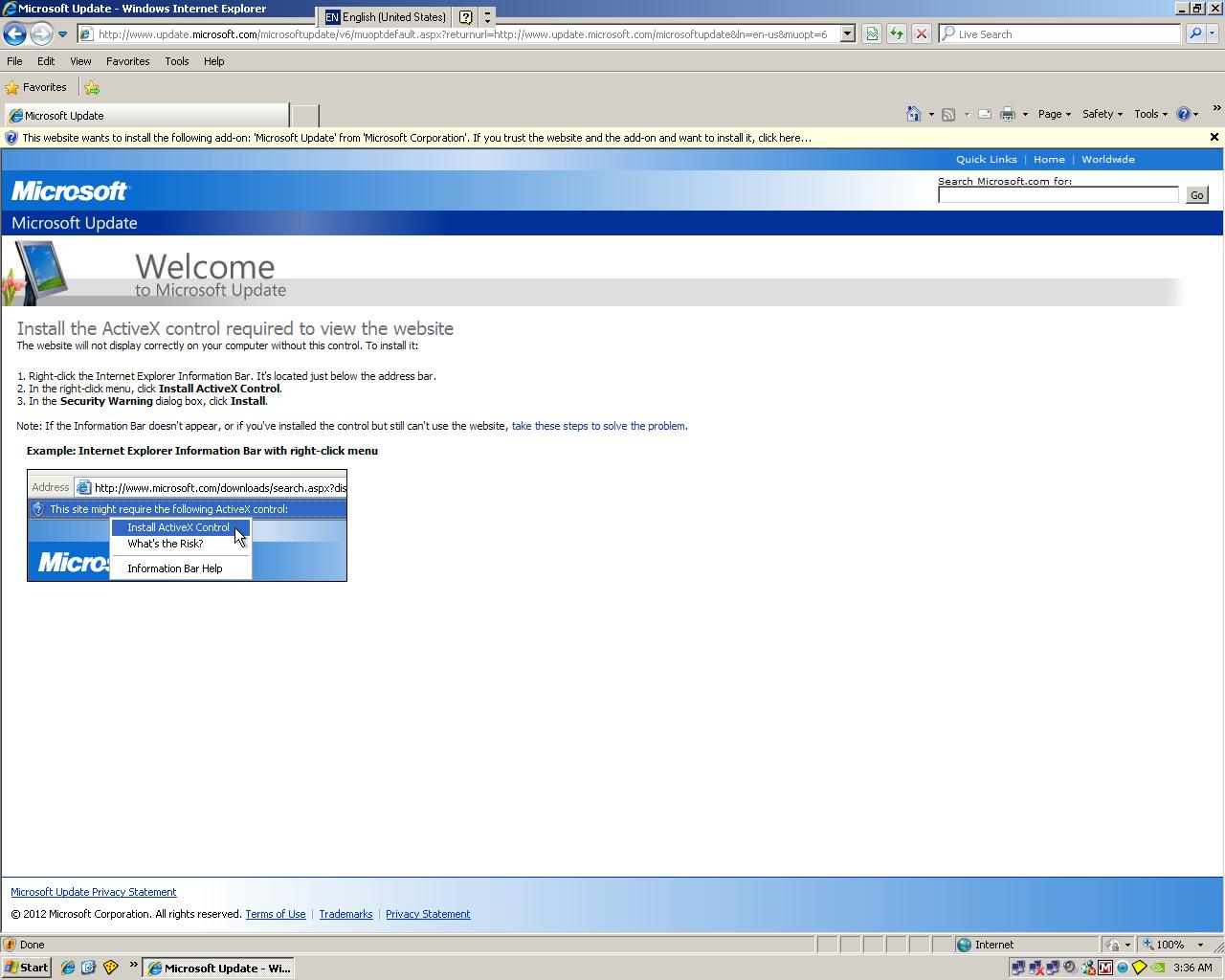1225x980 pixels.
Task: Open the Trademarks link
Action: pyautogui.click(x=345, y=914)
